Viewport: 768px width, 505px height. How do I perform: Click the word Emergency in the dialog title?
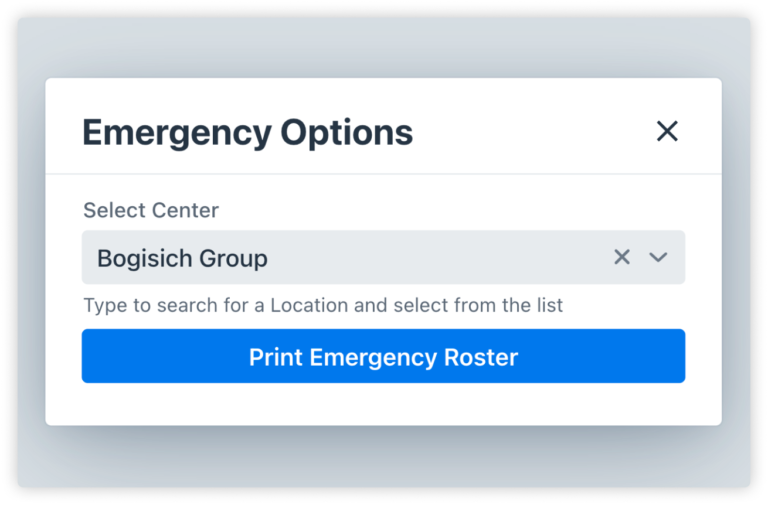[176, 132]
